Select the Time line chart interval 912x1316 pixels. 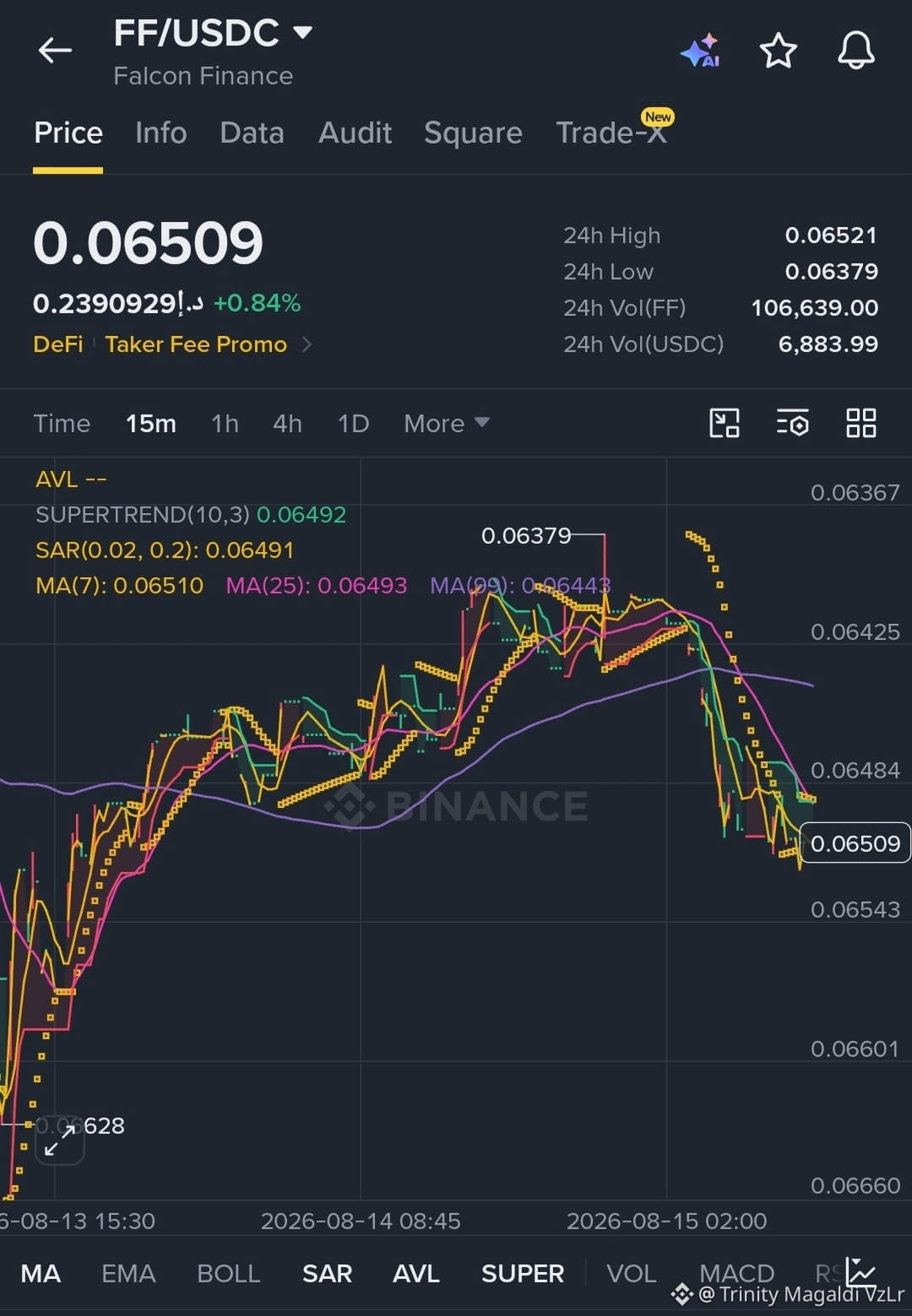pos(62,423)
